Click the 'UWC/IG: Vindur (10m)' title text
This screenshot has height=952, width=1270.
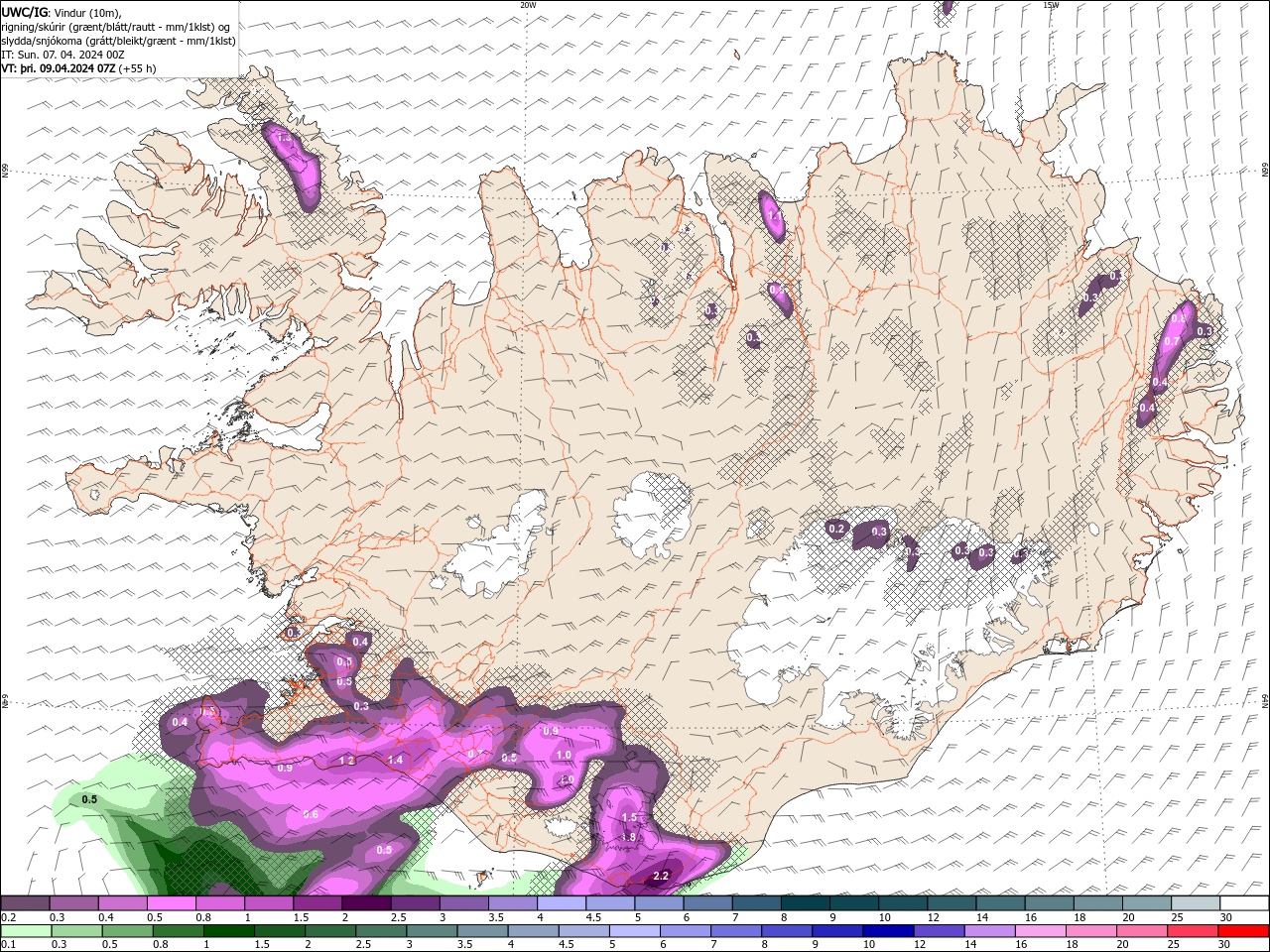62,12
